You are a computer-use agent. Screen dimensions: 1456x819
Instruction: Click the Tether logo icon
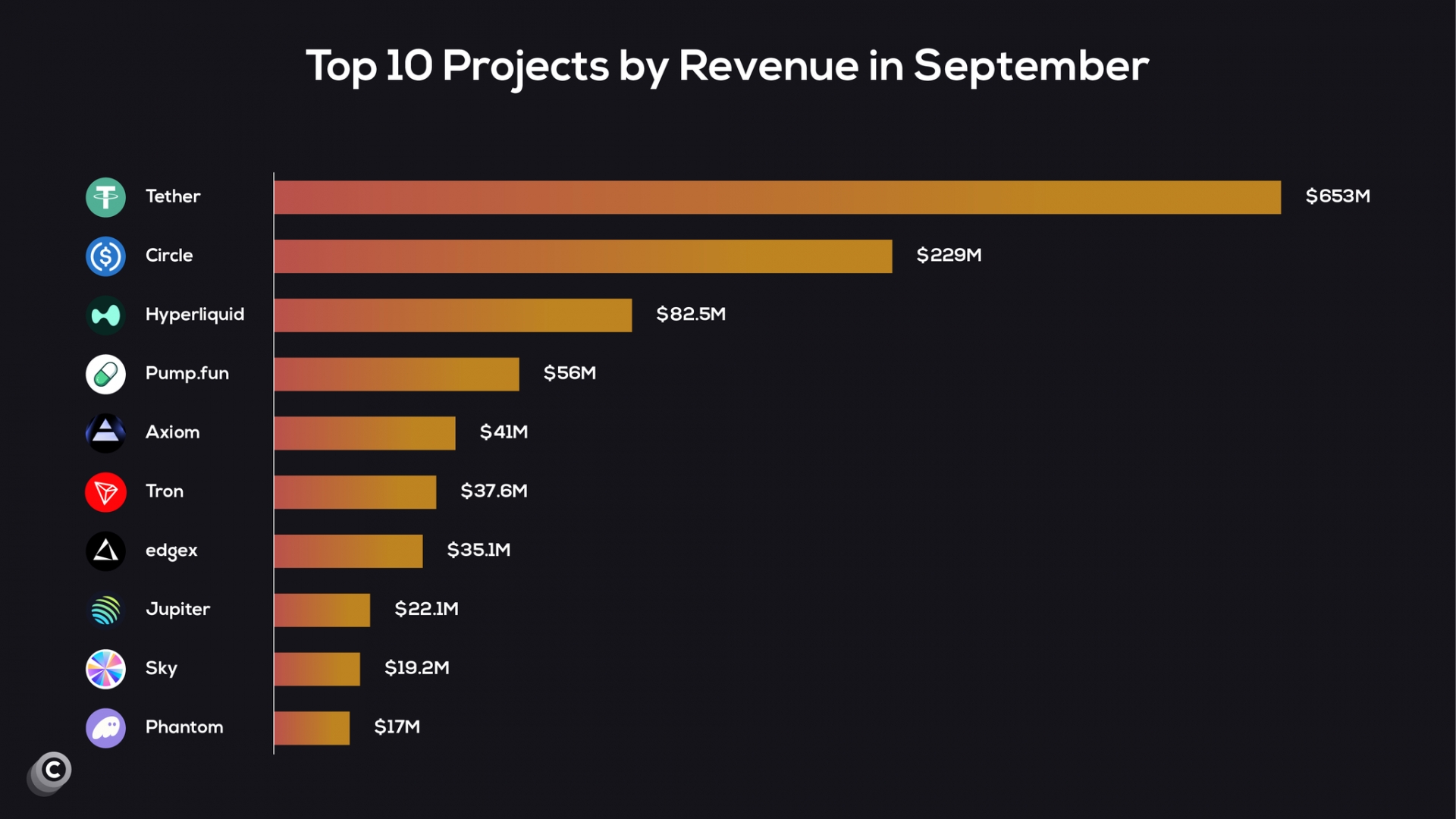coord(105,197)
